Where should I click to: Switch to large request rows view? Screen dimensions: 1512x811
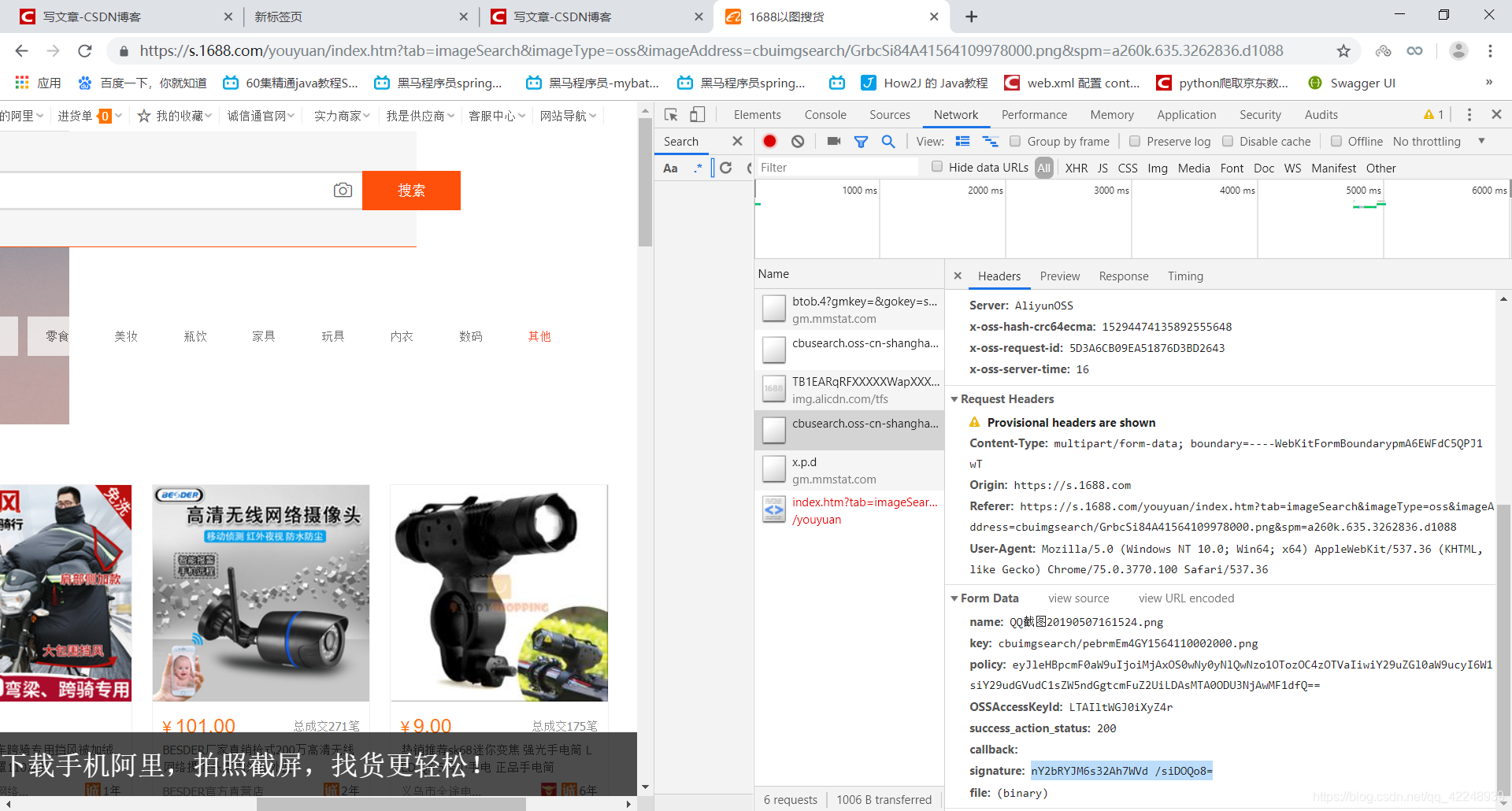(962, 141)
